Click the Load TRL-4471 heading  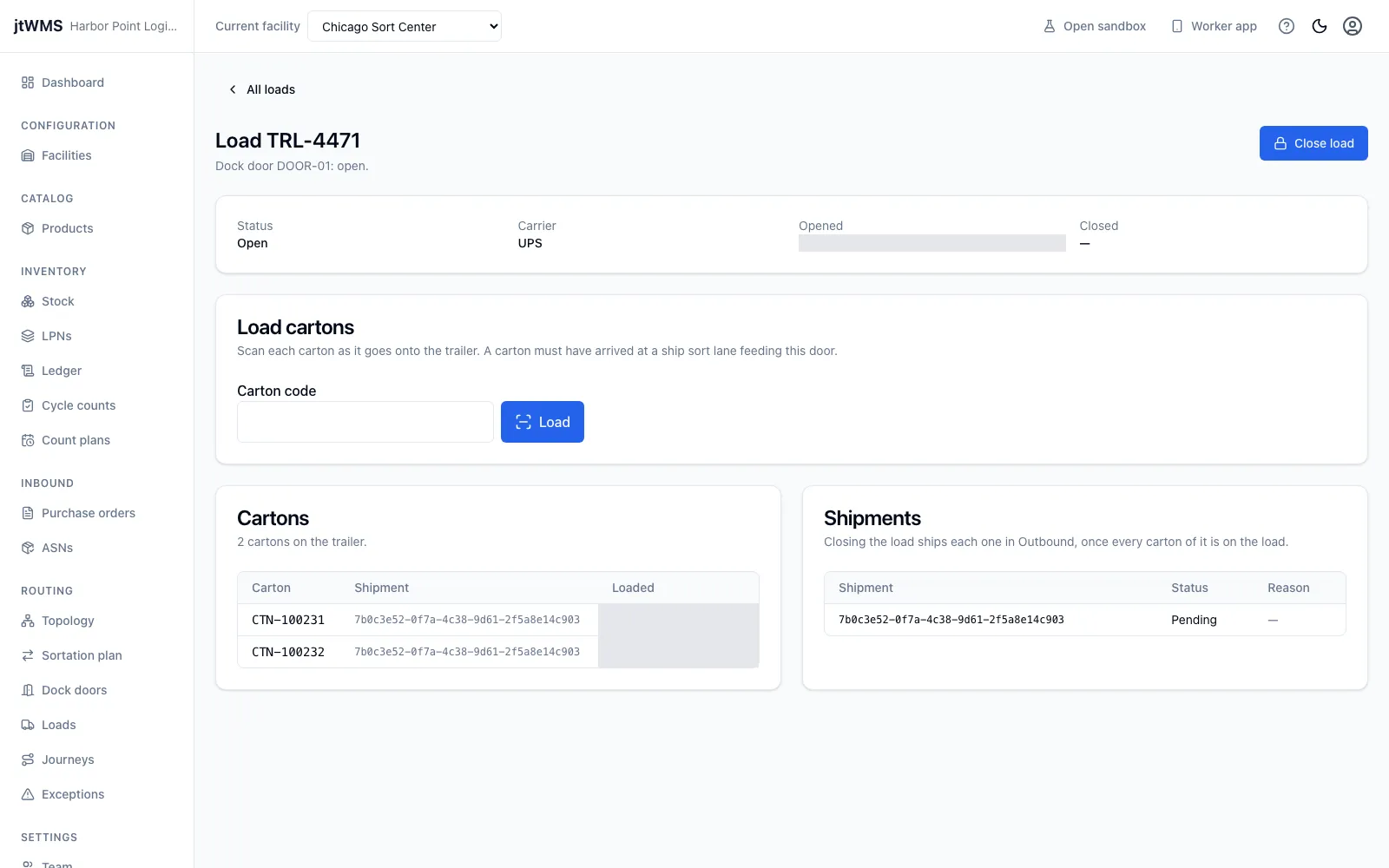(x=287, y=141)
